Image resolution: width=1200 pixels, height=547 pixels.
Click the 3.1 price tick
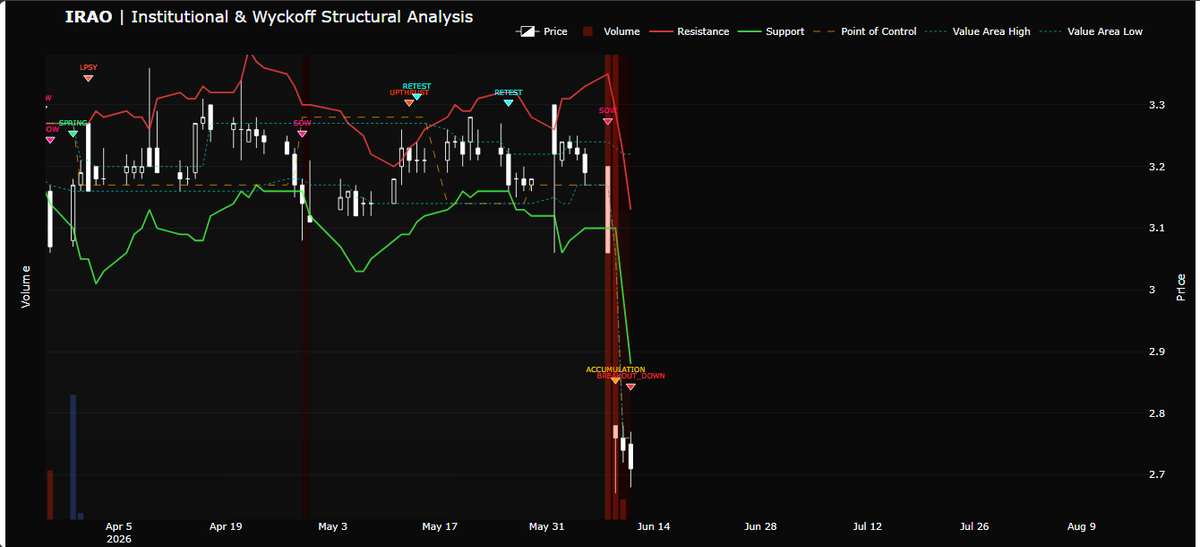(x=1157, y=228)
